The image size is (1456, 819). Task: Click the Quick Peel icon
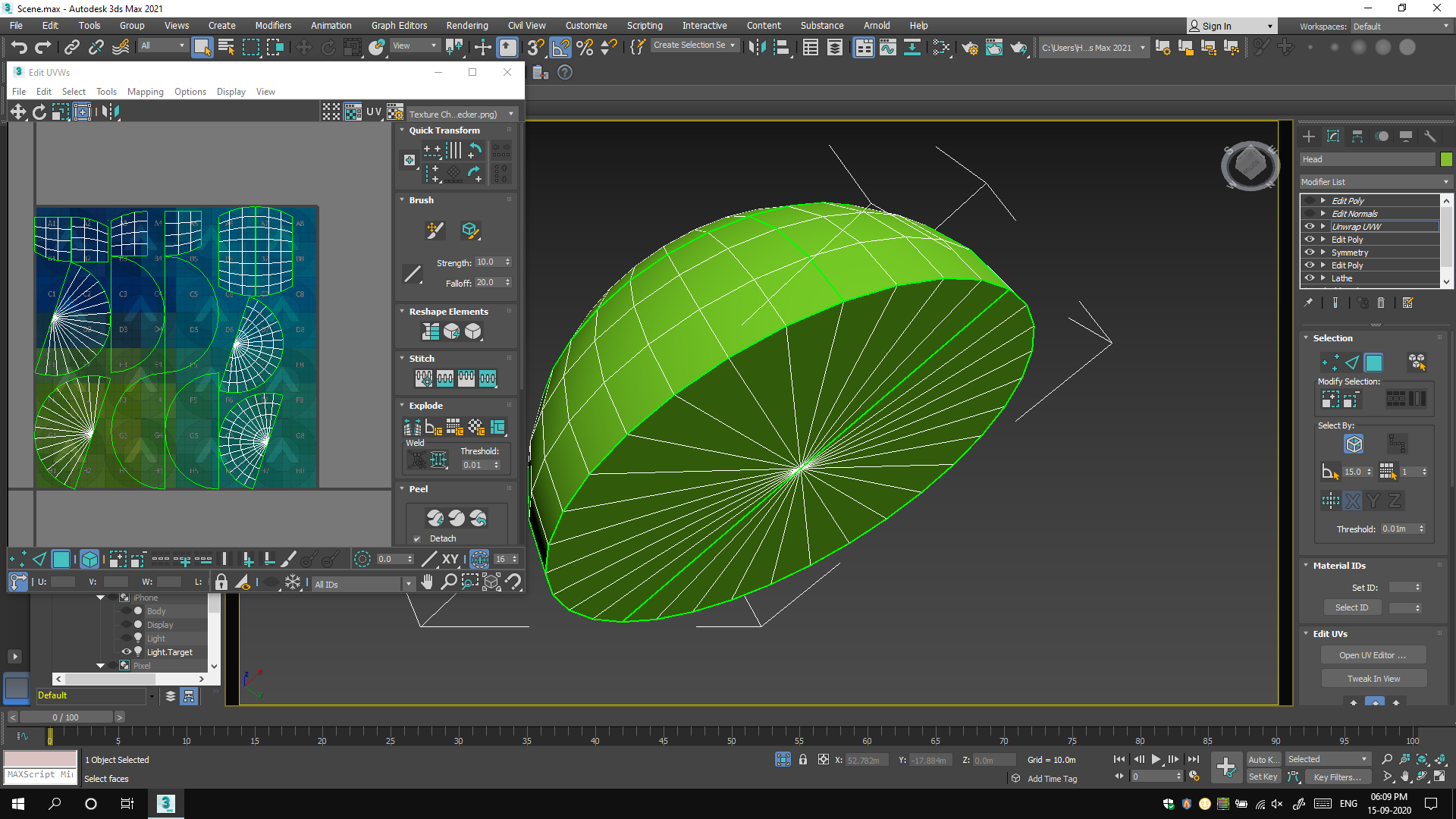click(435, 518)
